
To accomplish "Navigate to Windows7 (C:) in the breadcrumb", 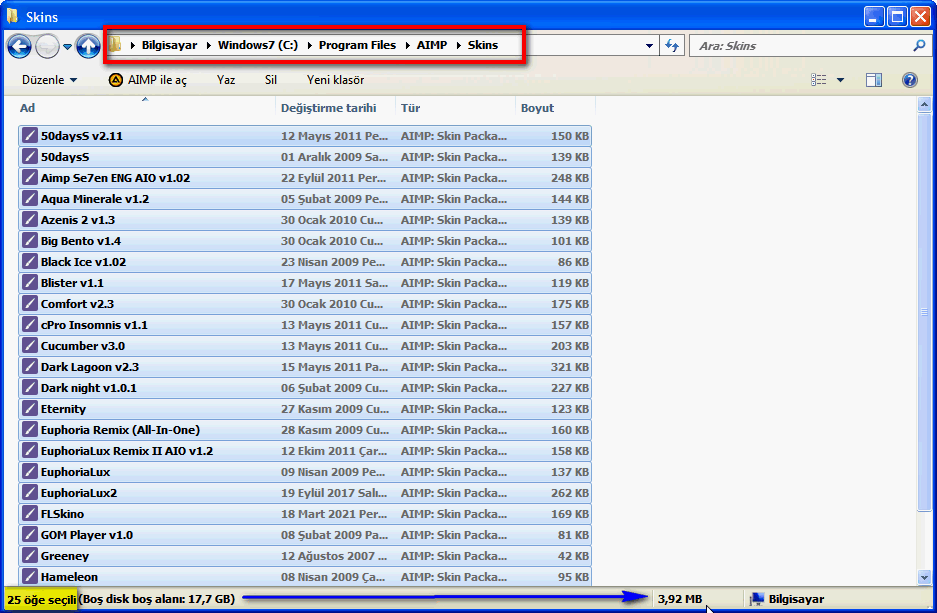I will coord(258,45).
